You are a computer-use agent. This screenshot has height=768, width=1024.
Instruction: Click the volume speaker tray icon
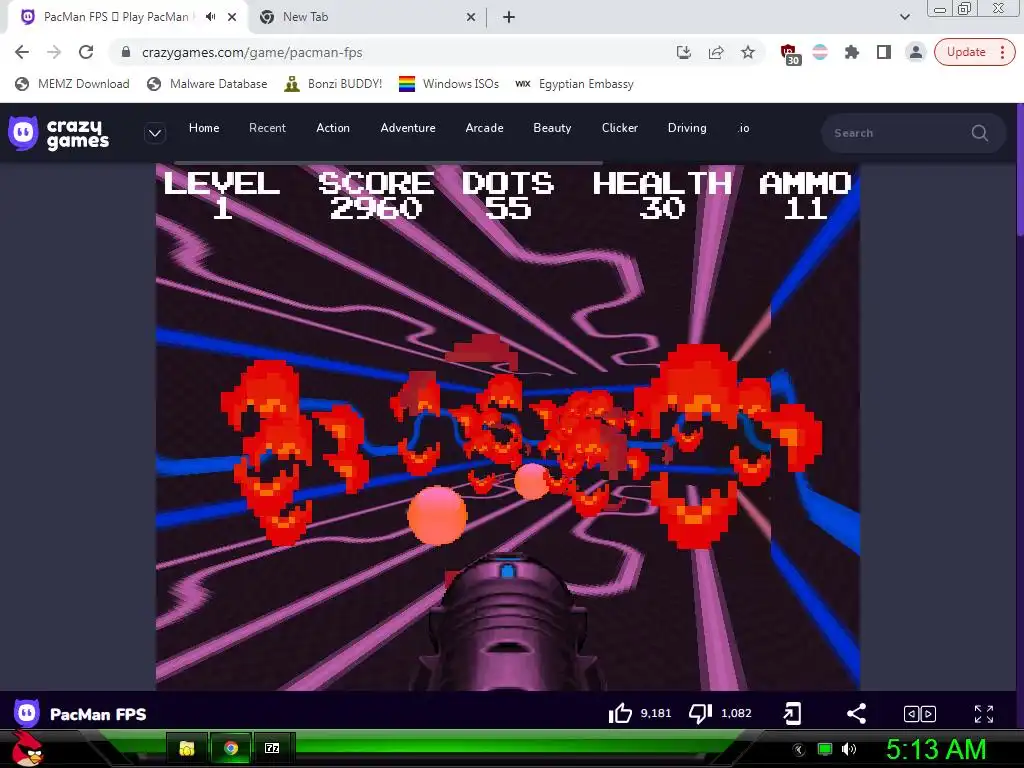click(x=849, y=749)
